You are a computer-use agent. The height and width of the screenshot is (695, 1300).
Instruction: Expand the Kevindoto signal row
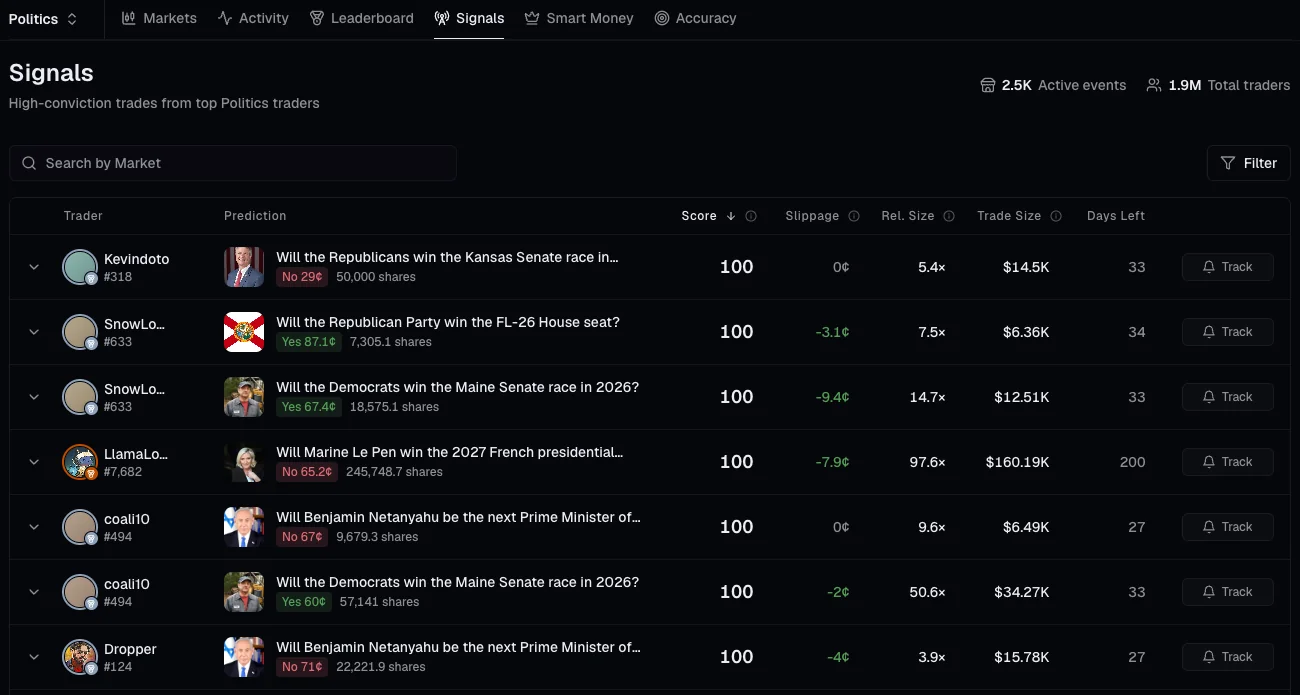pyautogui.click(x=34, y=267)
